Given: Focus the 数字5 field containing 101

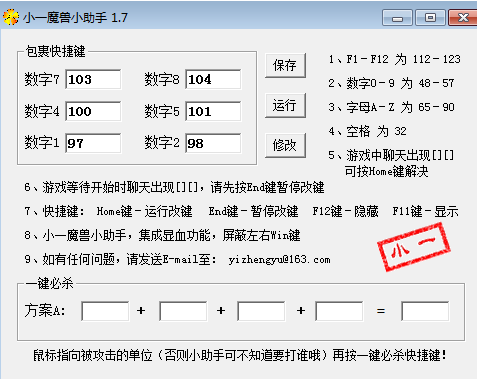Looking at the screenshot, I should [x=213, y=111].
